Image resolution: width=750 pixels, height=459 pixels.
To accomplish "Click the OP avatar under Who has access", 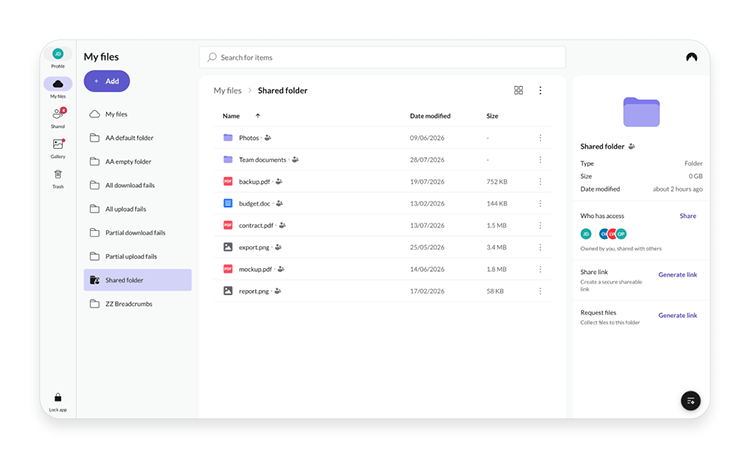I will click(621, 234).
